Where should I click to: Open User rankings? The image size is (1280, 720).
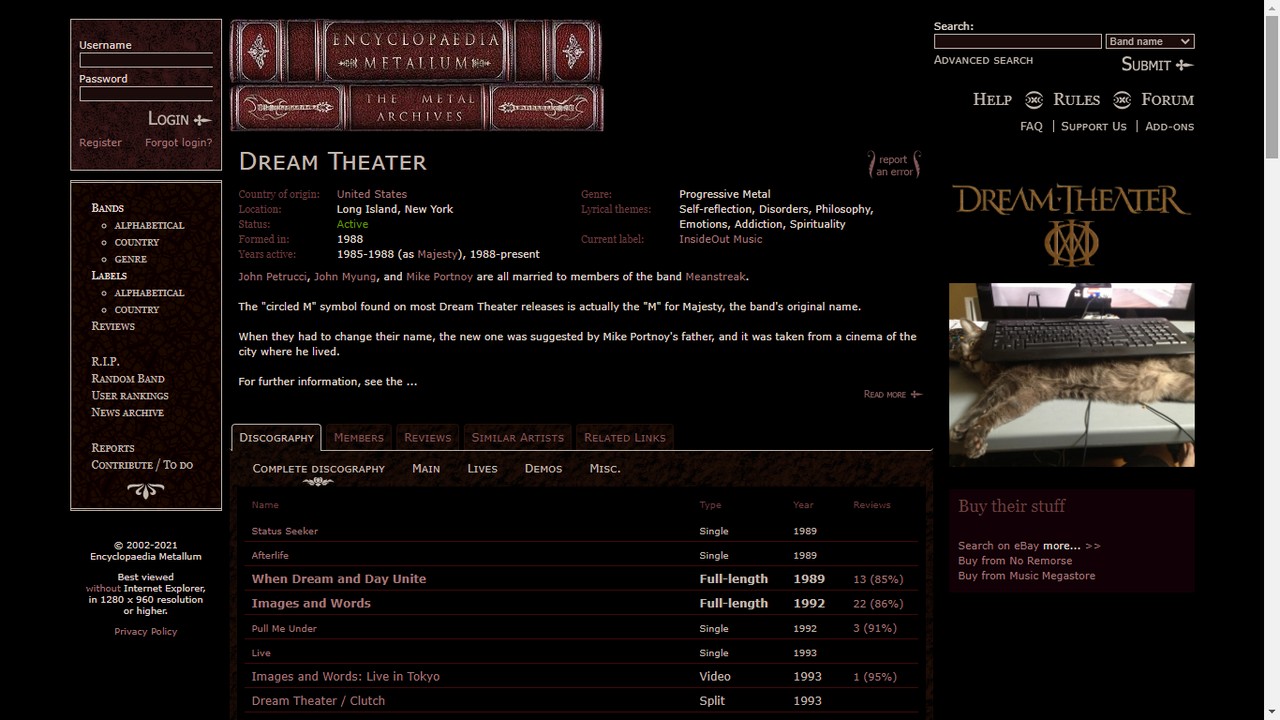coord(130,395)
